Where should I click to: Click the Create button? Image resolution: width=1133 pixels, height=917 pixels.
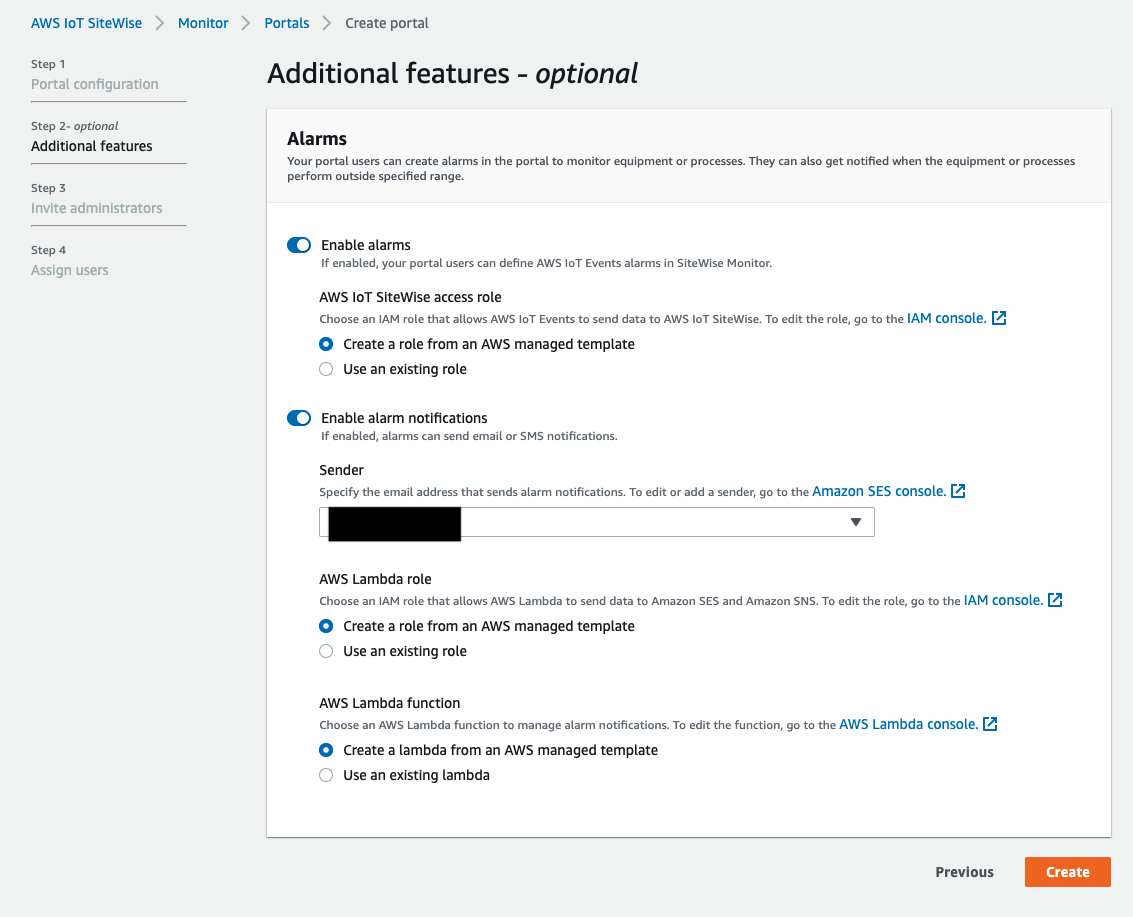[1067, 871]
